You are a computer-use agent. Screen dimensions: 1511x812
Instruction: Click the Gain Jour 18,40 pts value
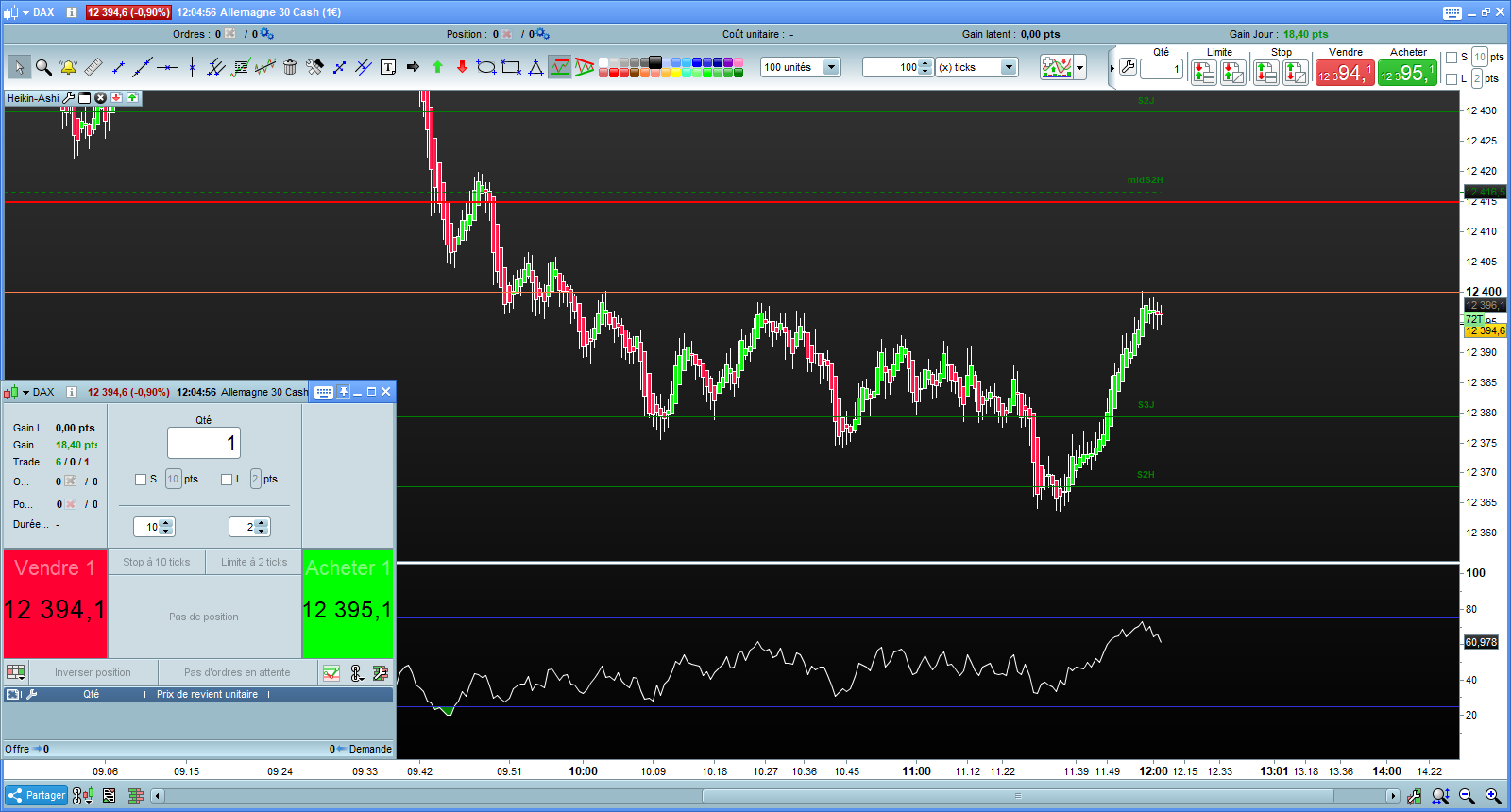click(x=1305, y=34)
